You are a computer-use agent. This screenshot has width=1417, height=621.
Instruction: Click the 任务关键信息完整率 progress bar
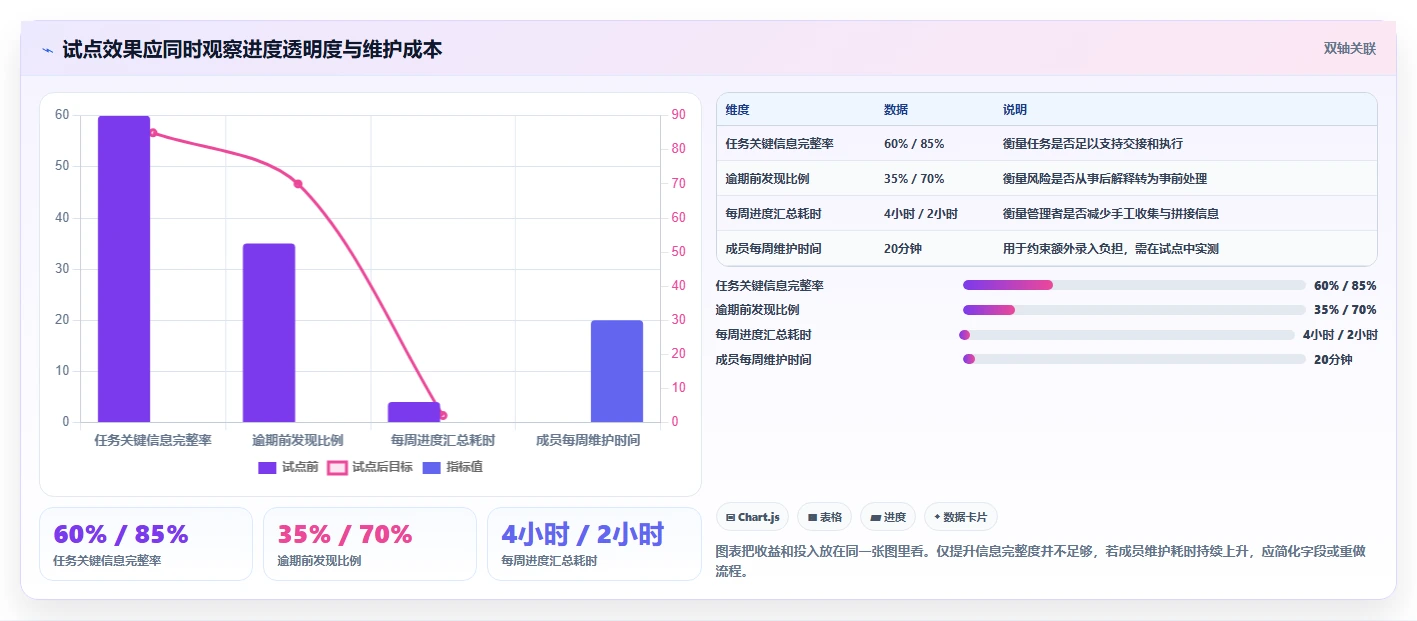(1134, 285)
